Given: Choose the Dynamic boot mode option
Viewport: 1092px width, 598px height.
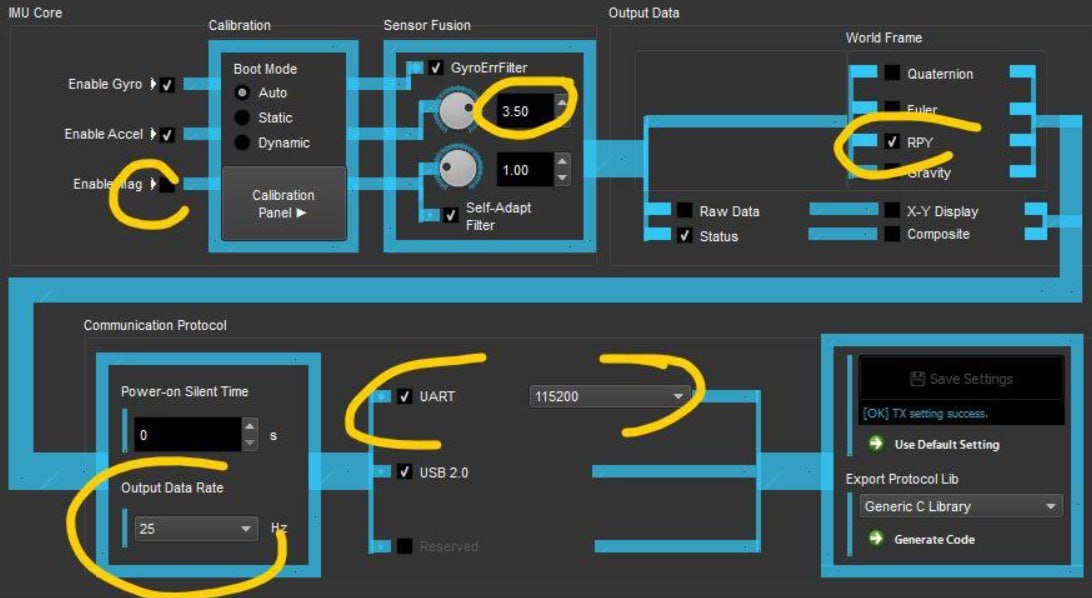Looking at the screenshot, I should coord(242,143).
